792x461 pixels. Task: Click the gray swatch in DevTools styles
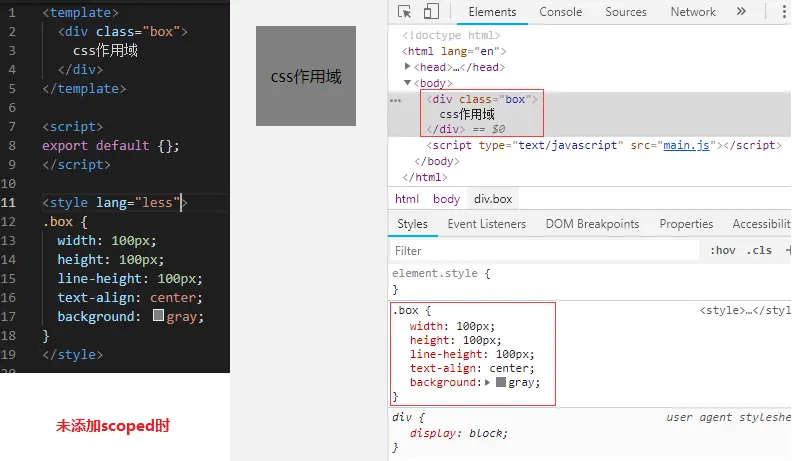pos(501,382)
